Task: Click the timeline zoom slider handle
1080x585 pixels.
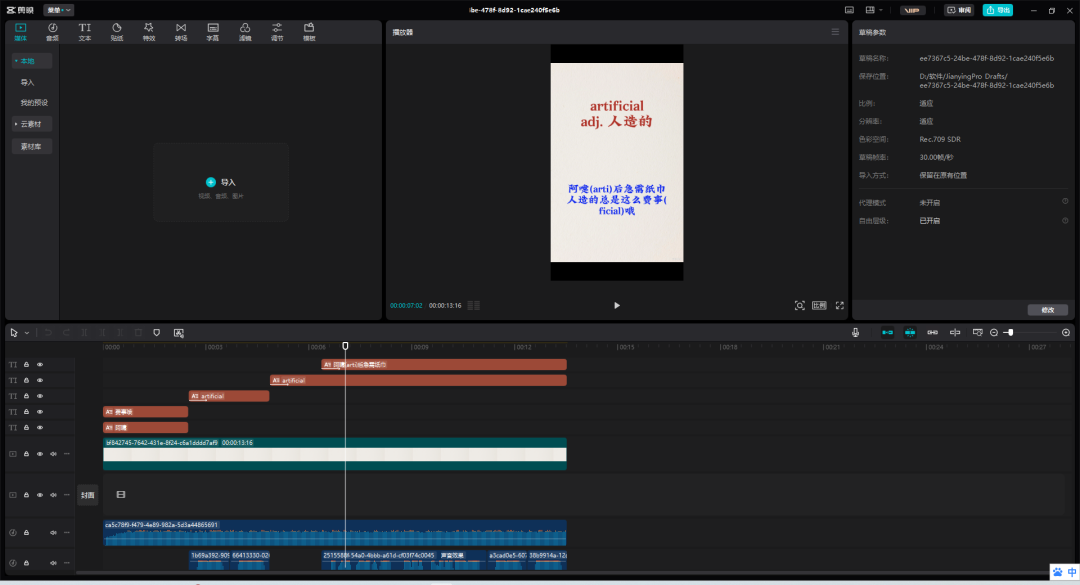Action: 1010,332
